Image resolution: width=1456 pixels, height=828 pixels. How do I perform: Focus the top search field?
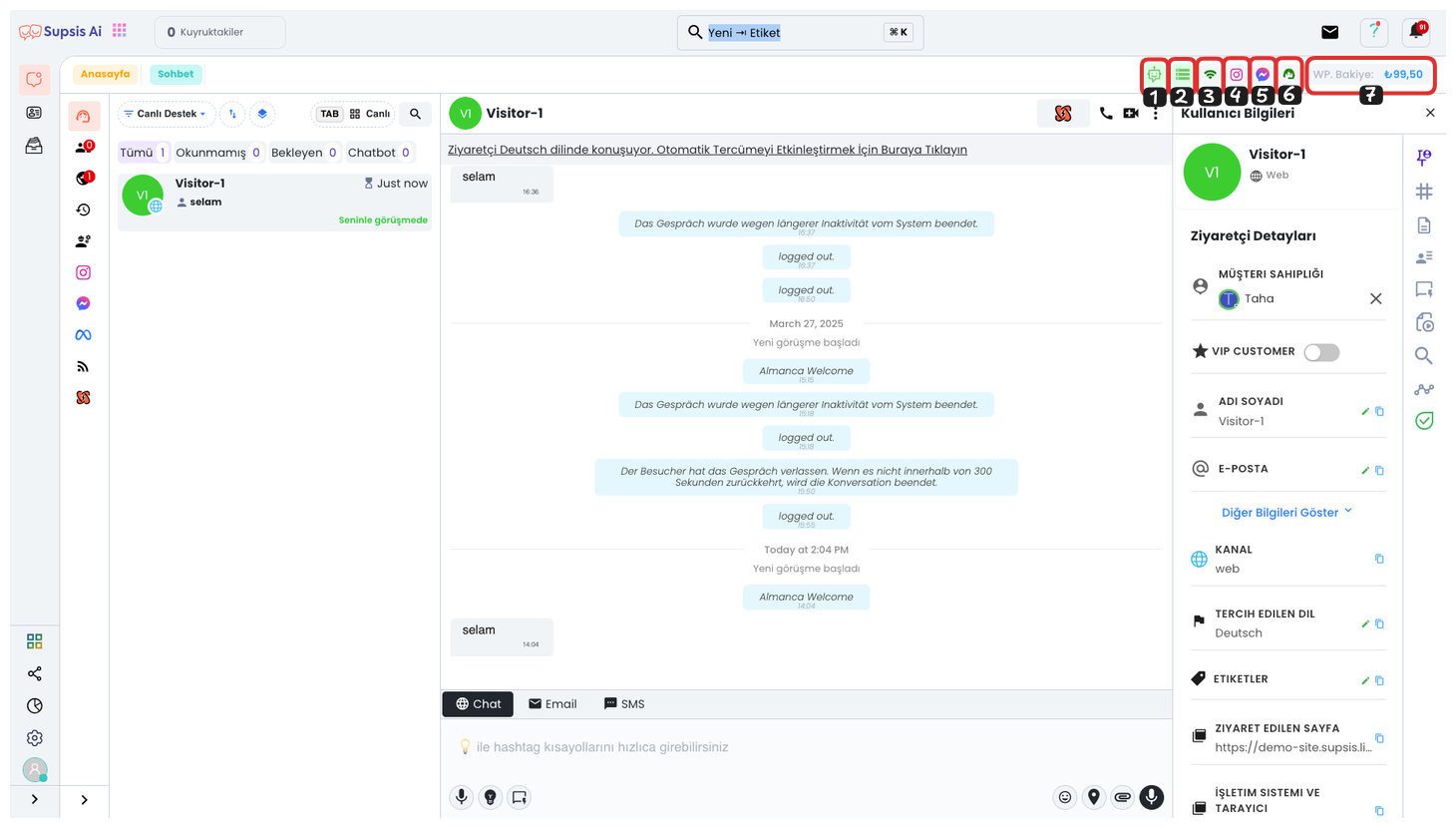point(800,33)
